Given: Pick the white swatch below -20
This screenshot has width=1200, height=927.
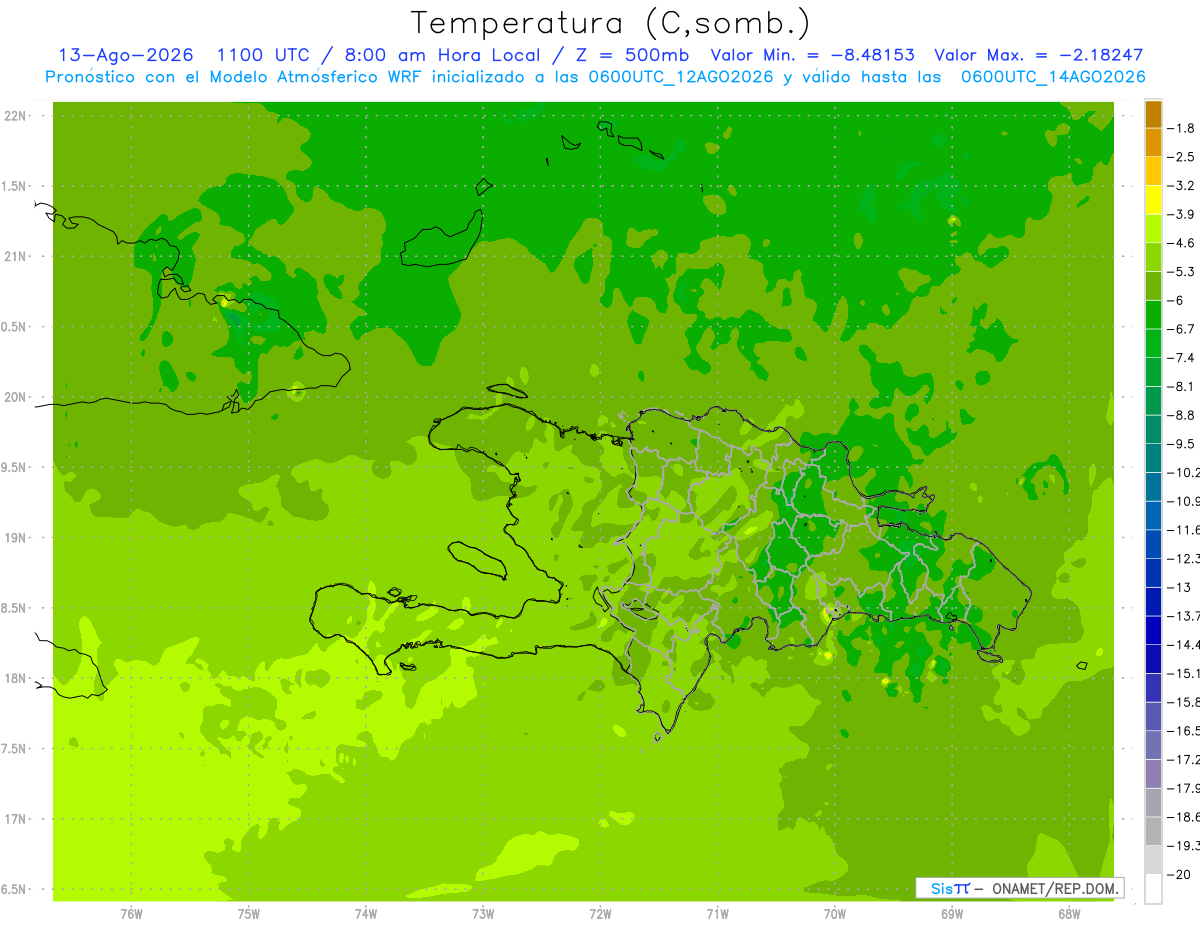Looking at the screenshot, I should (x=1153, y=888).
